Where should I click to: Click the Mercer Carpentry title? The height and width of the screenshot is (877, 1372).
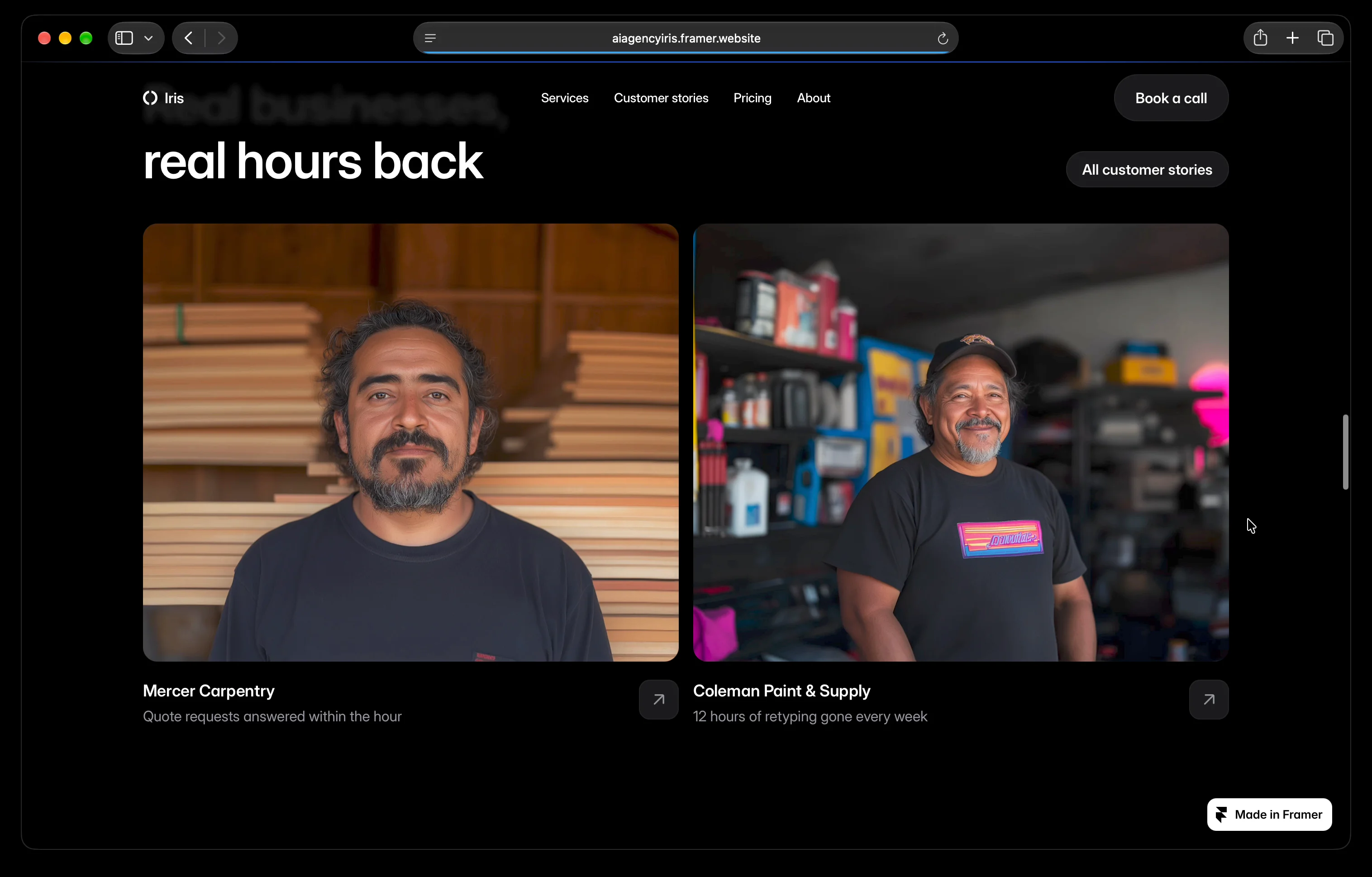(x=209, y=691)
